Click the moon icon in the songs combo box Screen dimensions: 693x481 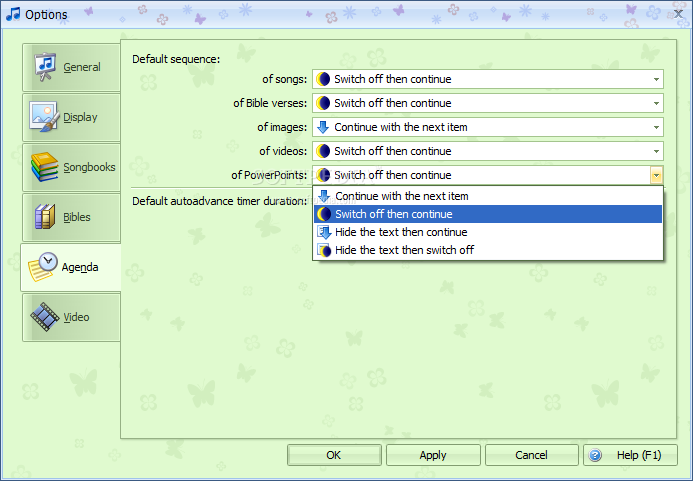click(323, 79)
